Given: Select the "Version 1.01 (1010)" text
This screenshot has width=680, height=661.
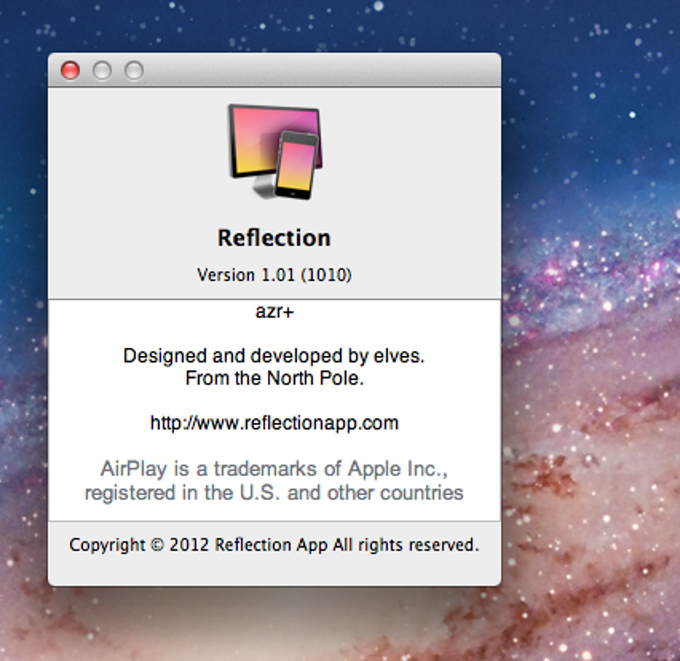Looking at the screenshot, I should pyautogui.click(x=274, y=275).
